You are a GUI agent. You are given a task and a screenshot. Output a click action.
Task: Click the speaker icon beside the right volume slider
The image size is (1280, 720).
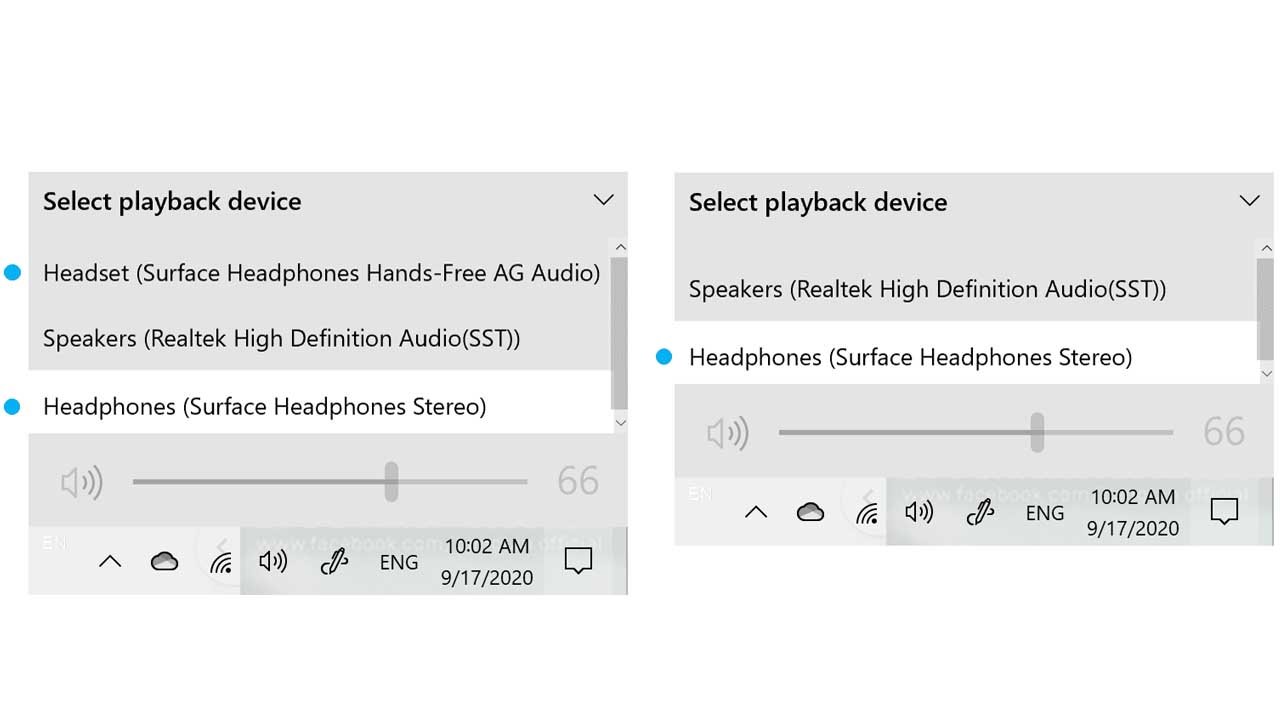tap(727, 432)
